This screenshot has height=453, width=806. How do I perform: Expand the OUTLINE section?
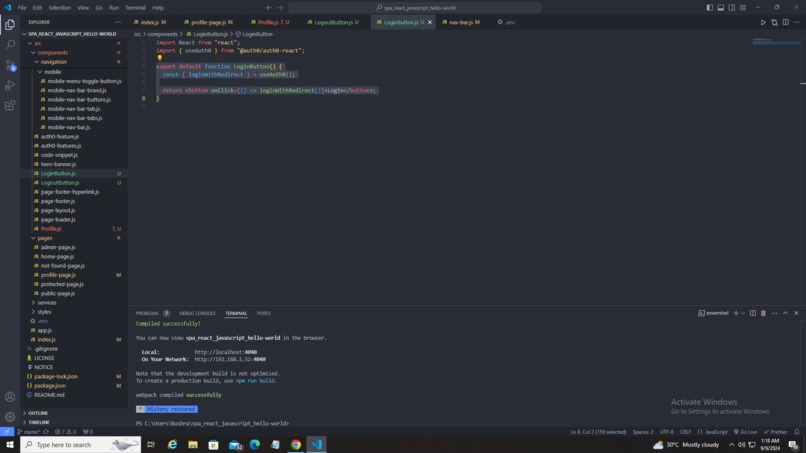click(x=38, y=413)
